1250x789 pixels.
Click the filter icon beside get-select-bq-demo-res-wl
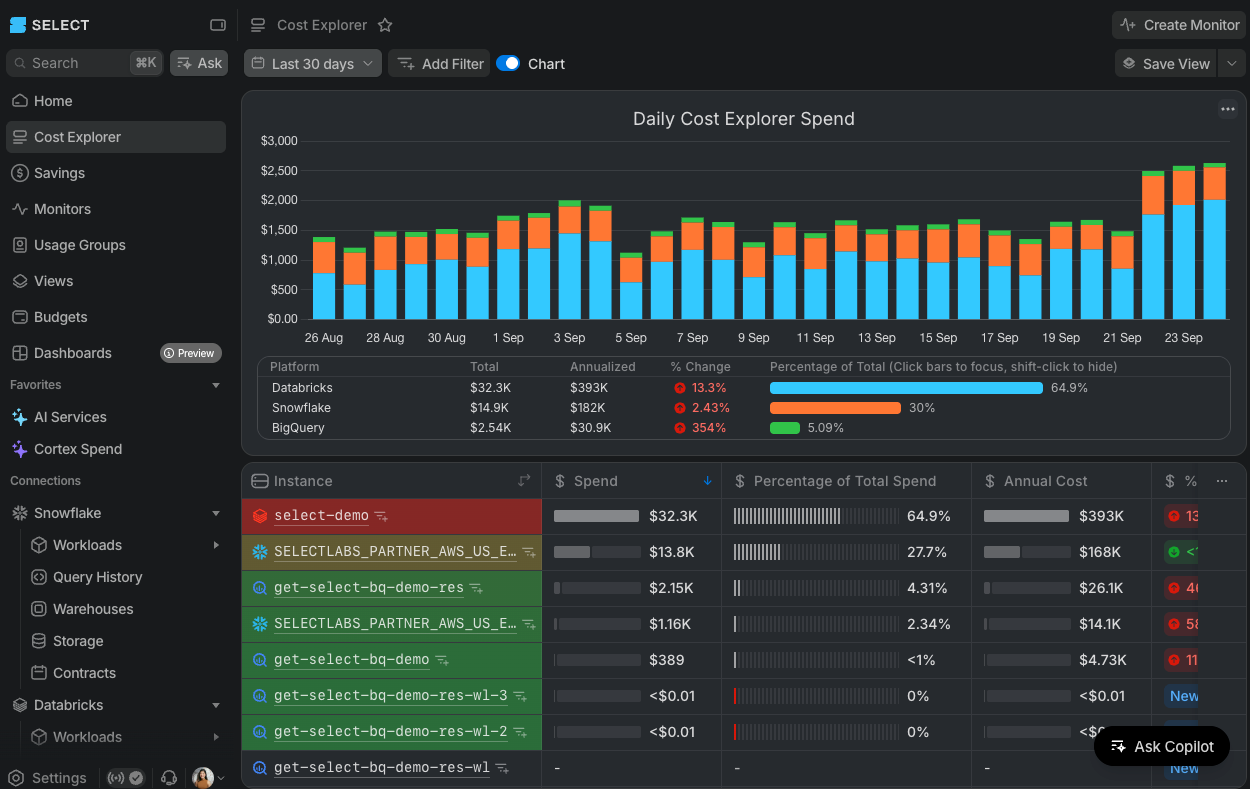tap(502, 768)
